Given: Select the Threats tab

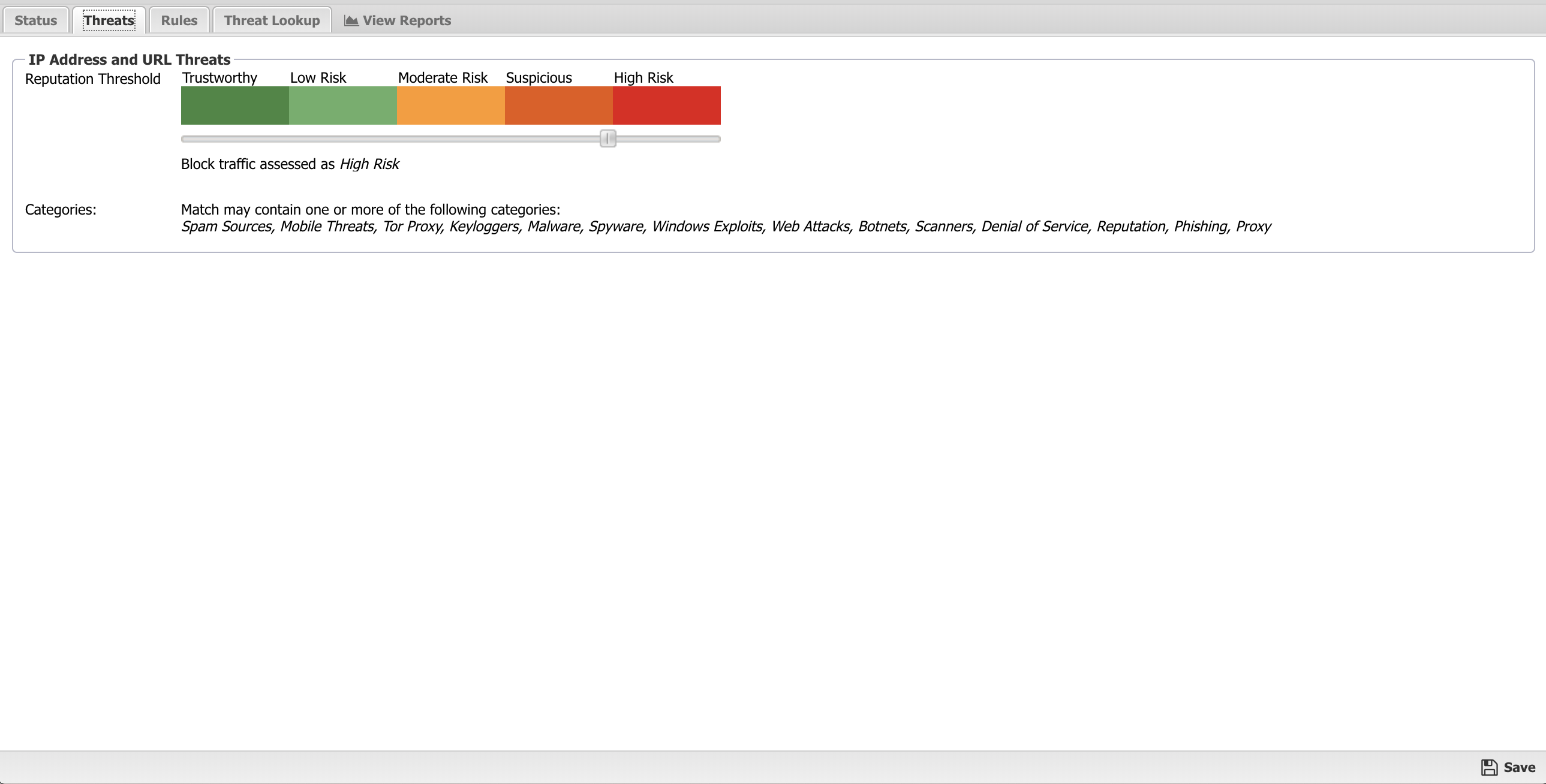Looking at the screenshot, I should [109, 20].
